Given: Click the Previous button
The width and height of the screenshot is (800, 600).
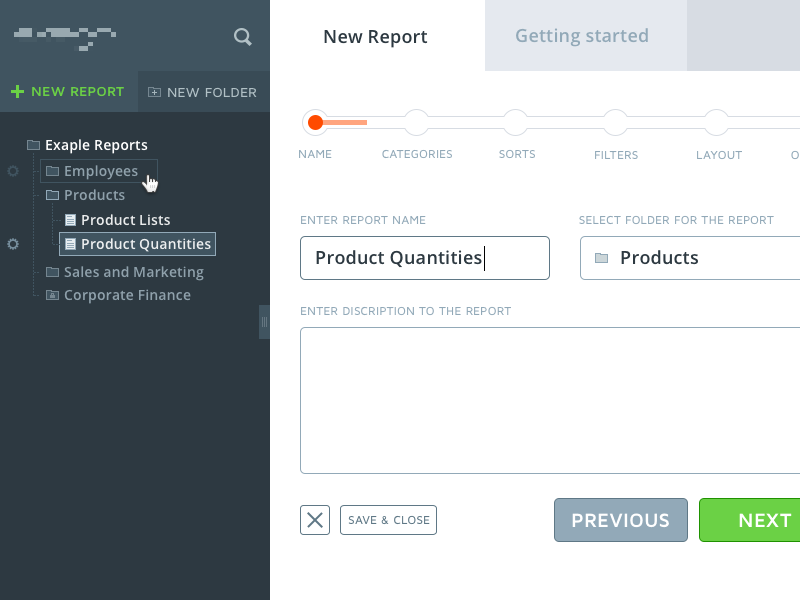Looking at the screenshot, I should point(620,520).
